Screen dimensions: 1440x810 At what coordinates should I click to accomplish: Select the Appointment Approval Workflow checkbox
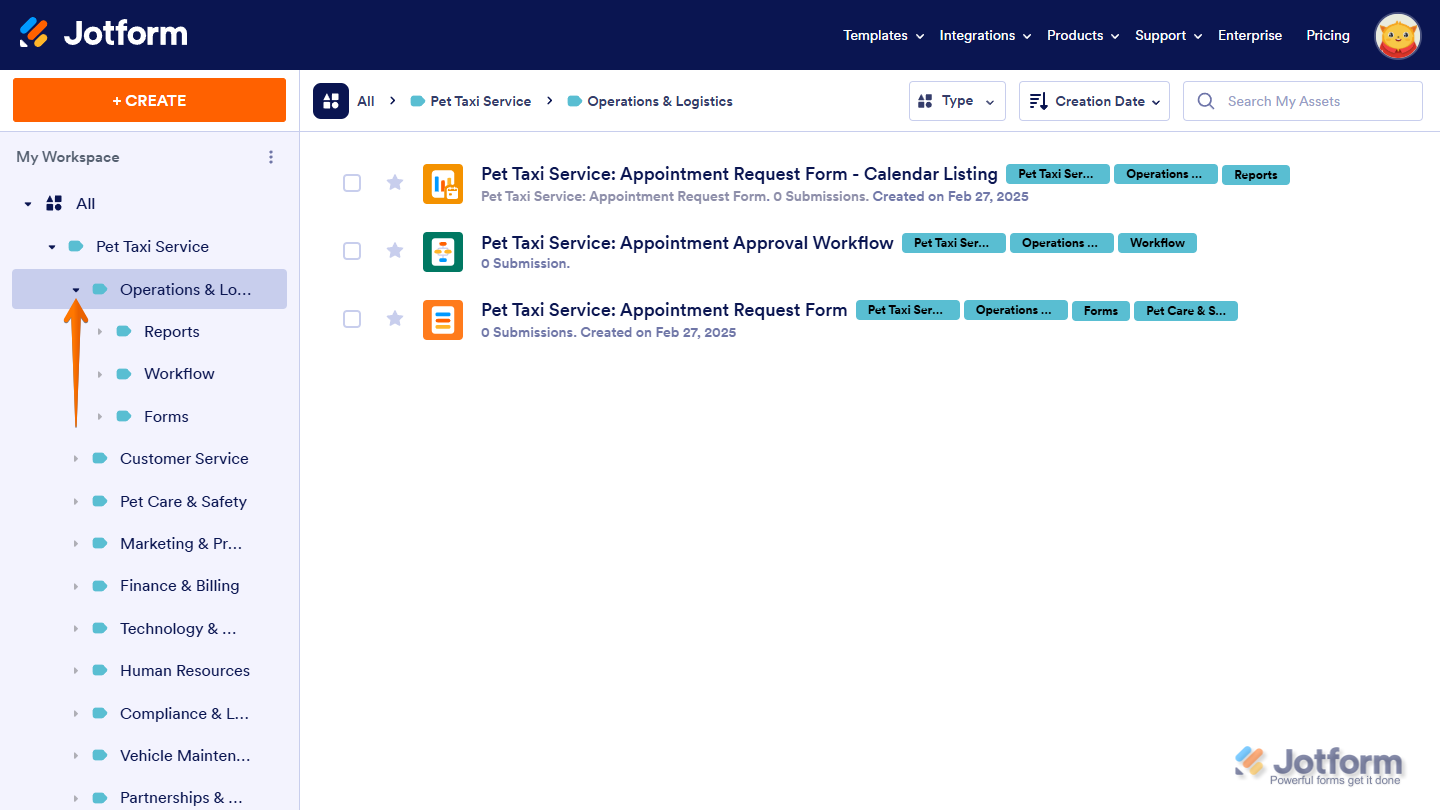pos(352,251)
